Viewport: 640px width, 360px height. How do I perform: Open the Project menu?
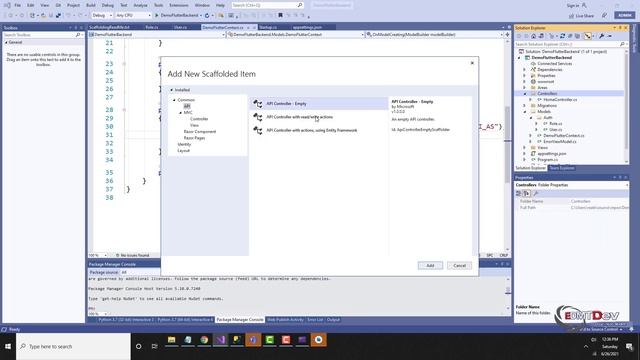coord(73,5)
